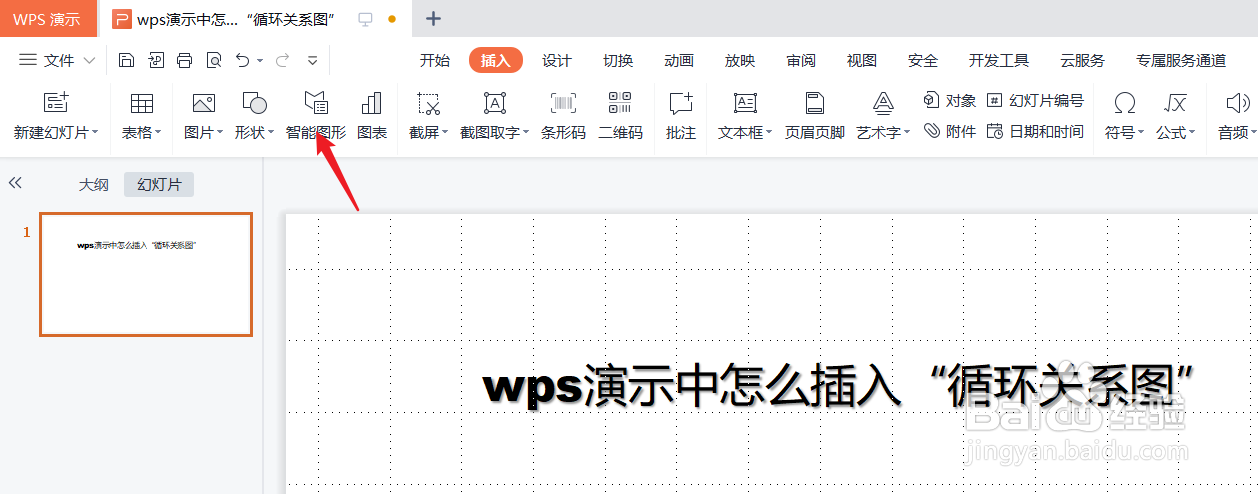Switch to the 动画 ribbon tab
The image size is (1258, 494).
[679, 61]
